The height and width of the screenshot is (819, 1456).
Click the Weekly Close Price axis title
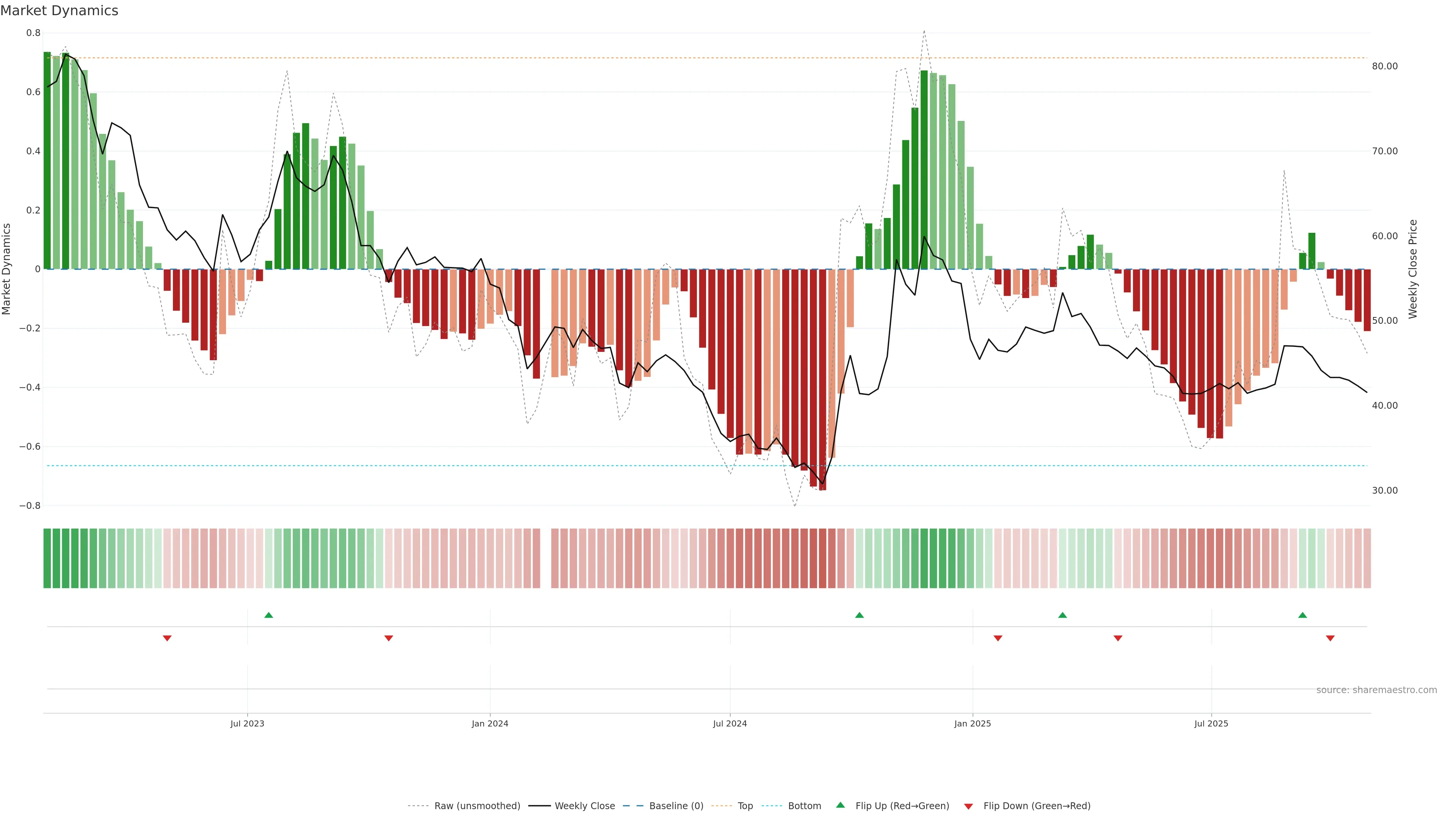[1412, 269]
